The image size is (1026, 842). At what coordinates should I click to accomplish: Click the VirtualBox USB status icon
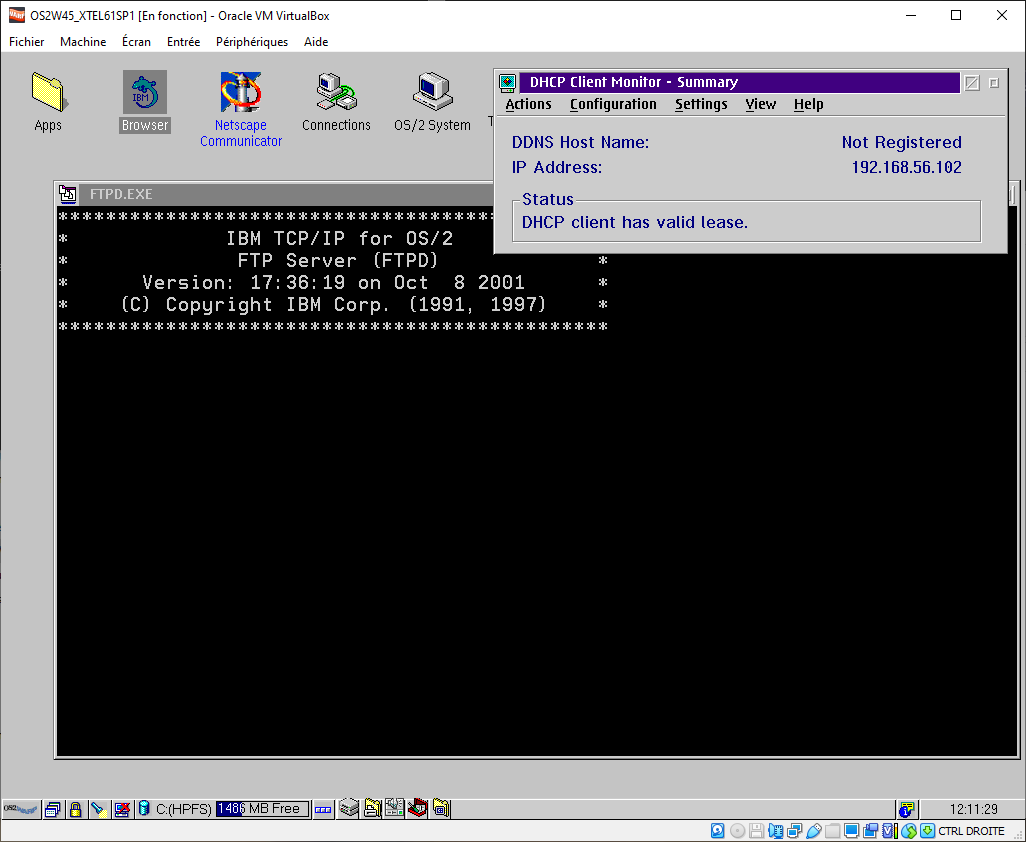[815, 831]
